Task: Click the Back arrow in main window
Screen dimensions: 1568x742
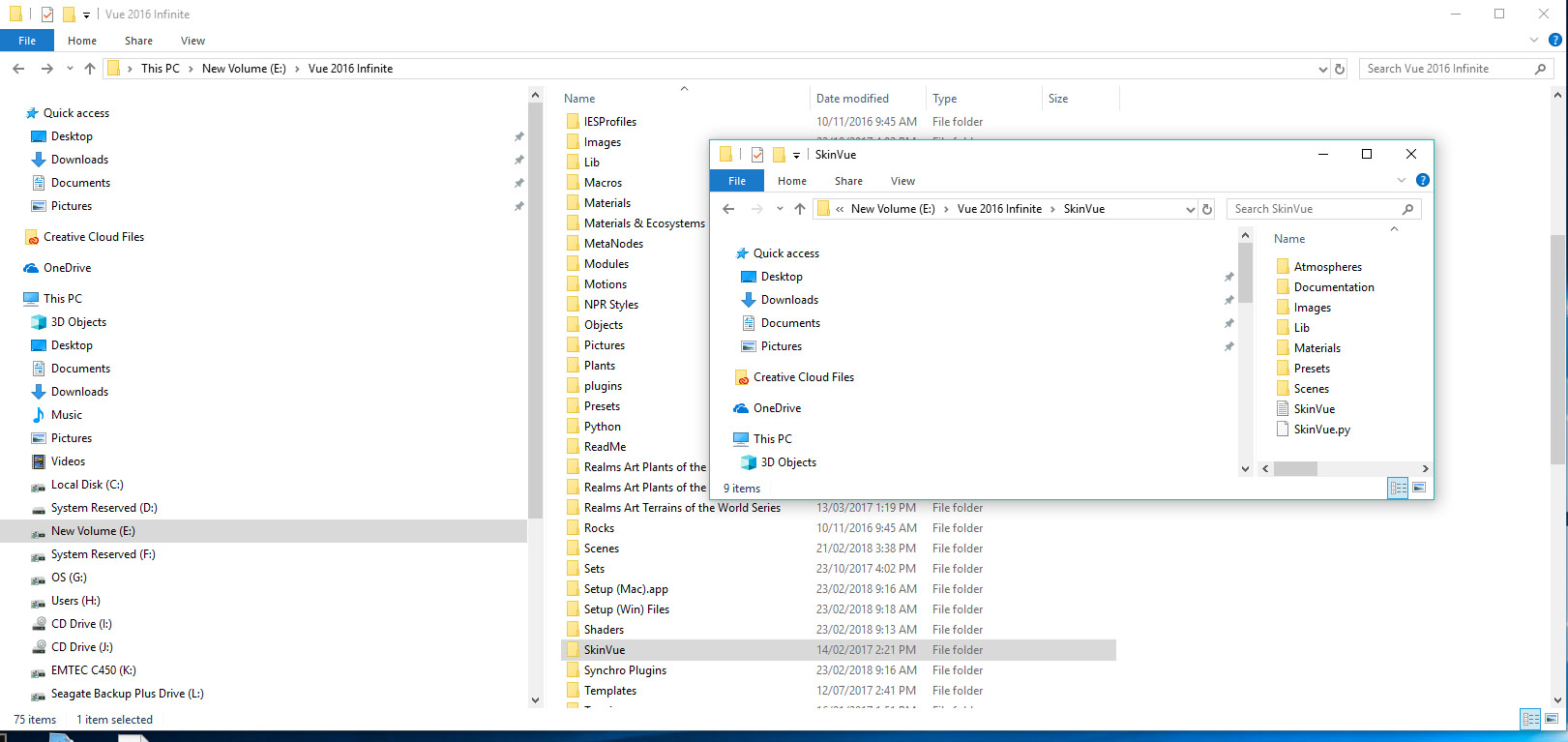Action: pyautogui.click(x=18, y=69)
